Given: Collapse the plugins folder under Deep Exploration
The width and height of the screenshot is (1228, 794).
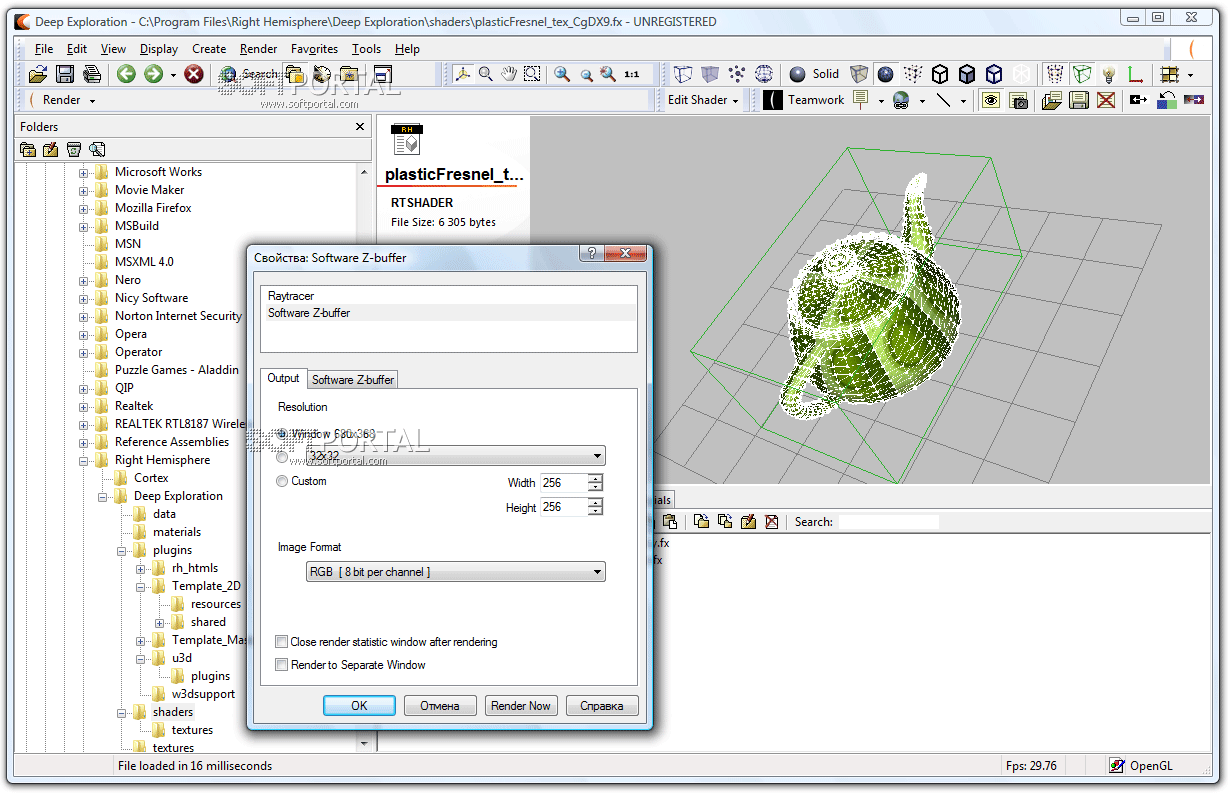Looking at the screenshot, I should (122, 550).
